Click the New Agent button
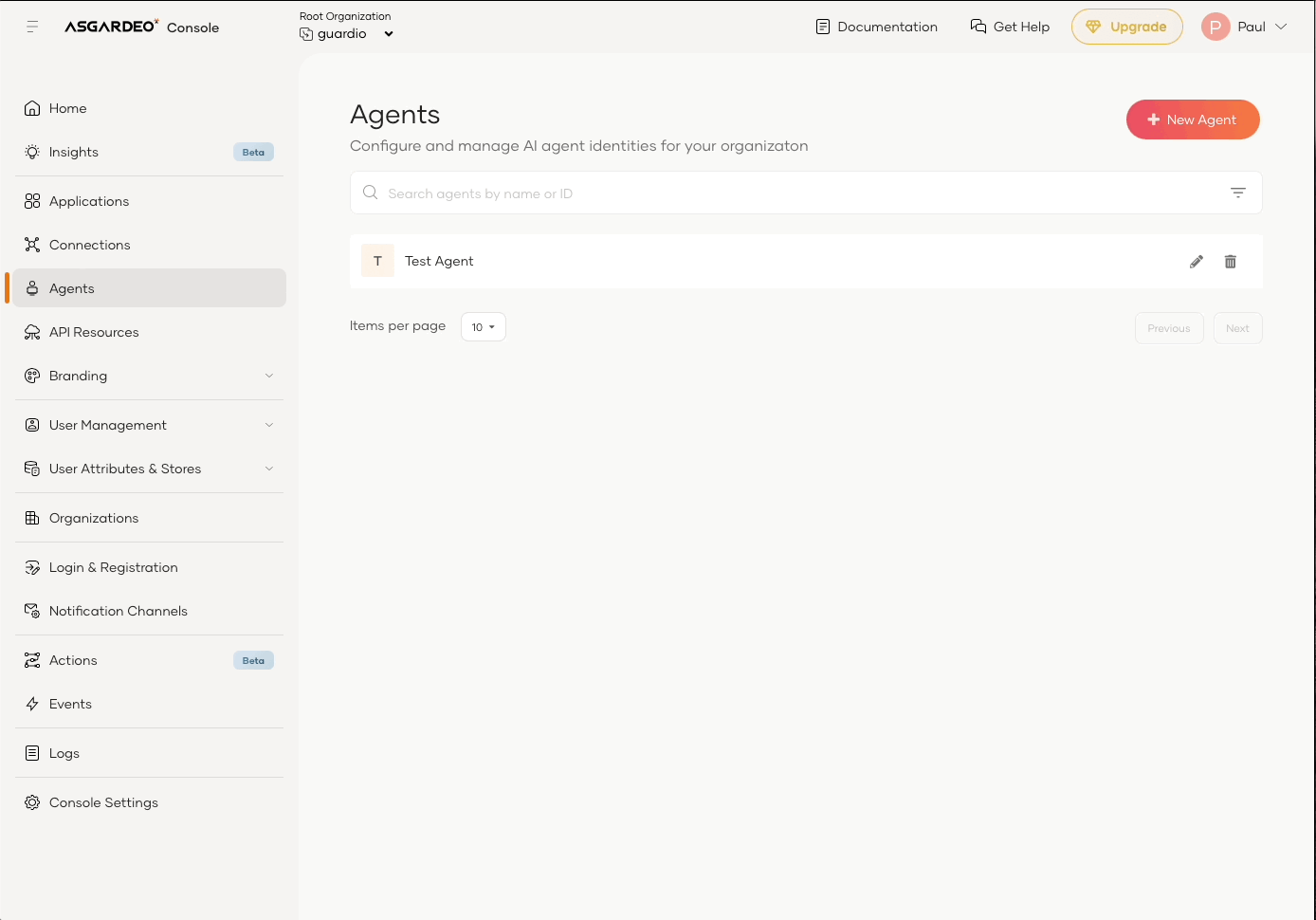This screenshot has width=1316, height=920. tap(1192, 120)
